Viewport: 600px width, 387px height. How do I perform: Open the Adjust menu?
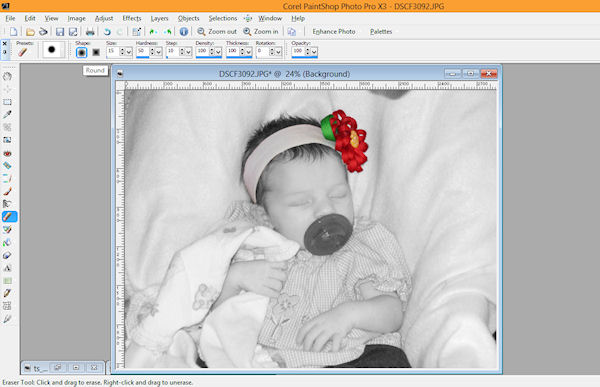[x=104, y=18]
